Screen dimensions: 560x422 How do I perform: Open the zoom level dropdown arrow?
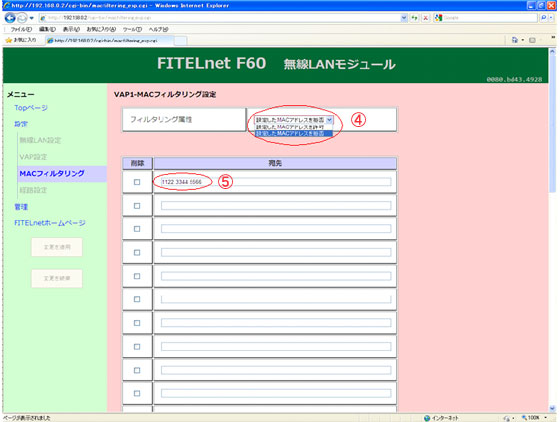545,418
